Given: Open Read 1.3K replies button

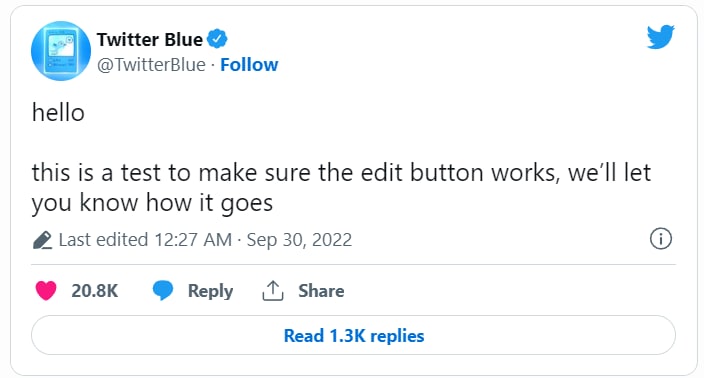Looking at the screenshot, I should [353, 335].
